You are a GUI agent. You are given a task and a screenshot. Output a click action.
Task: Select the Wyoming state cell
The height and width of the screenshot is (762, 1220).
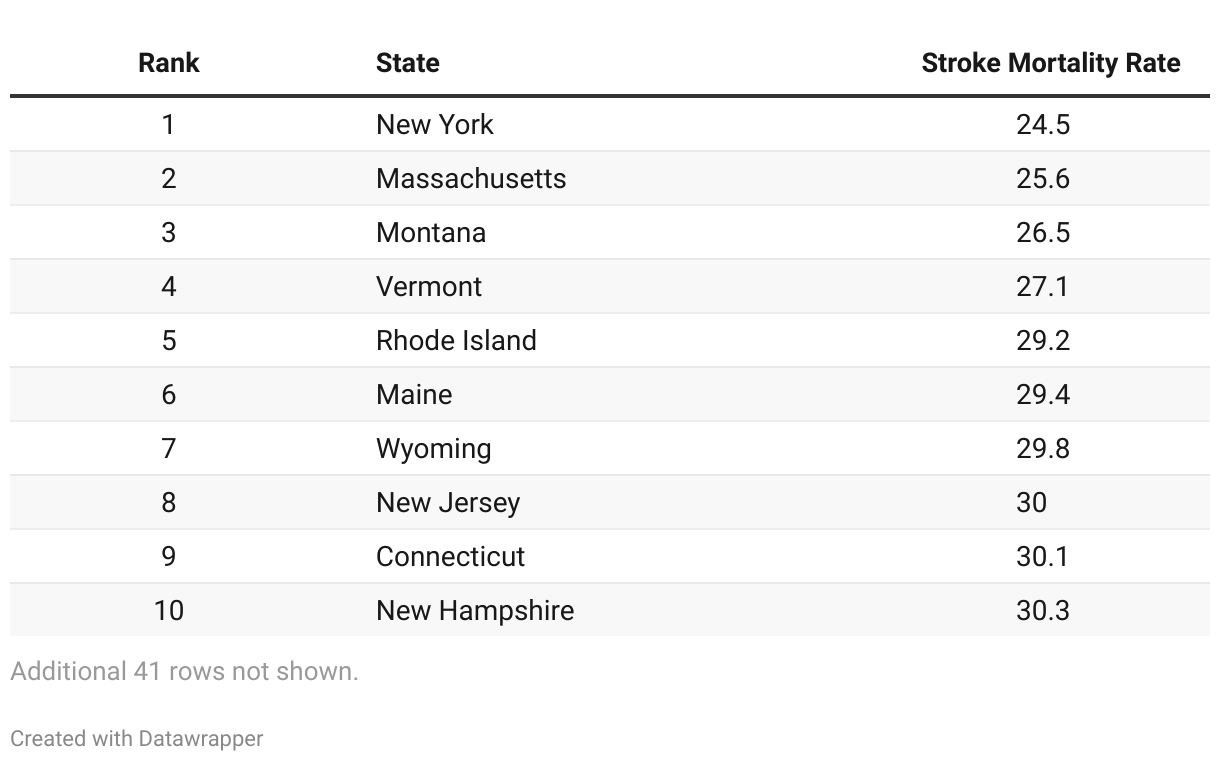(434, 448)
